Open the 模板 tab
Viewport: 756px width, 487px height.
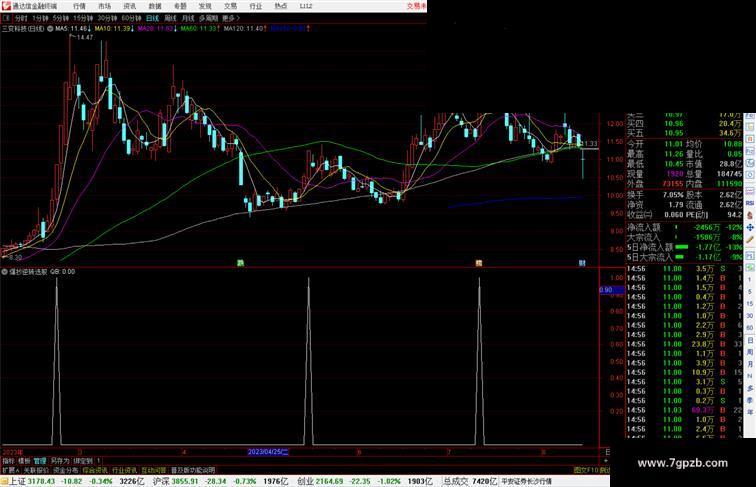point(24,461)
